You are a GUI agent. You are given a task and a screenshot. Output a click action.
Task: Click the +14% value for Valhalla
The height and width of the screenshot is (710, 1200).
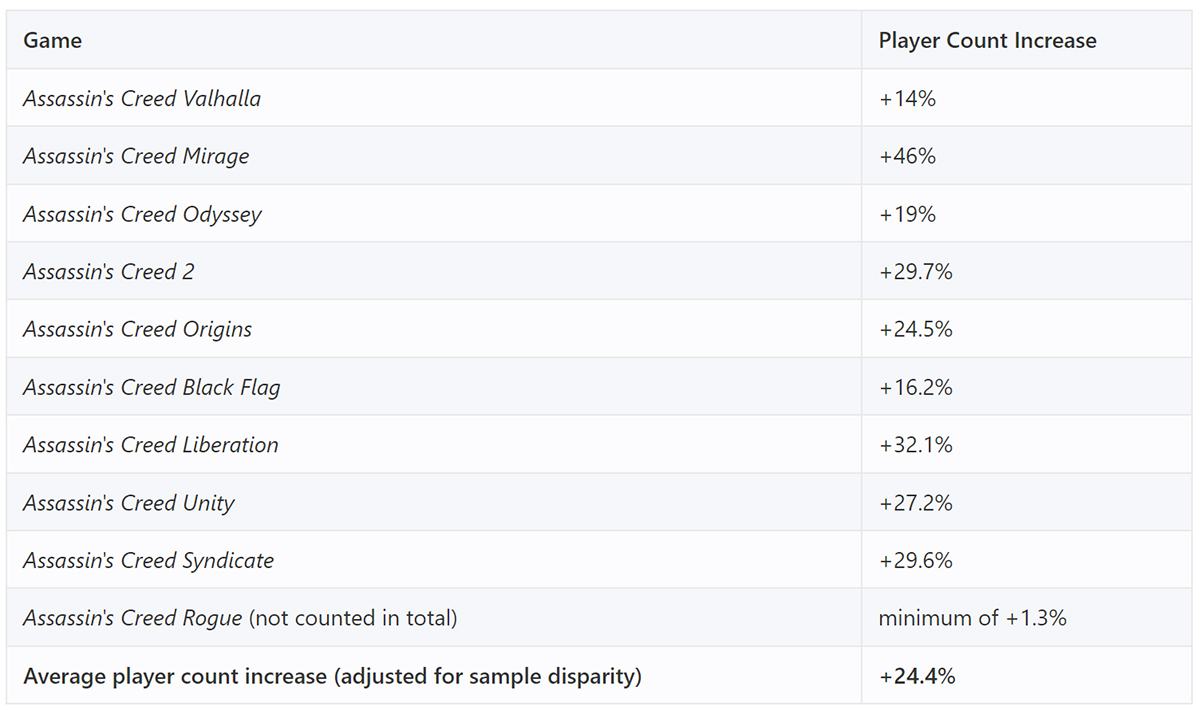(x=907, y=98)
